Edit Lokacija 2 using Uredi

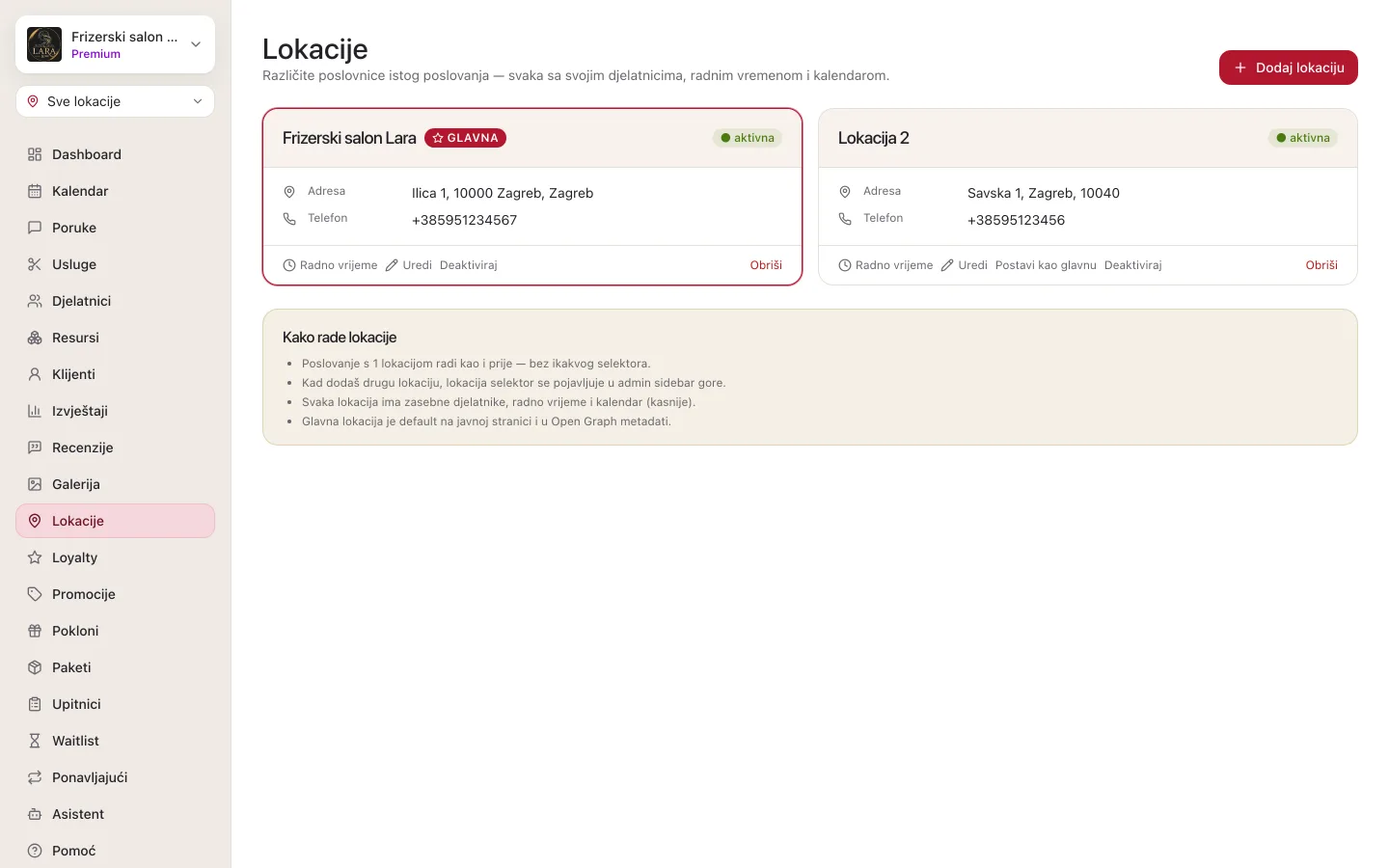pos(964,265)
